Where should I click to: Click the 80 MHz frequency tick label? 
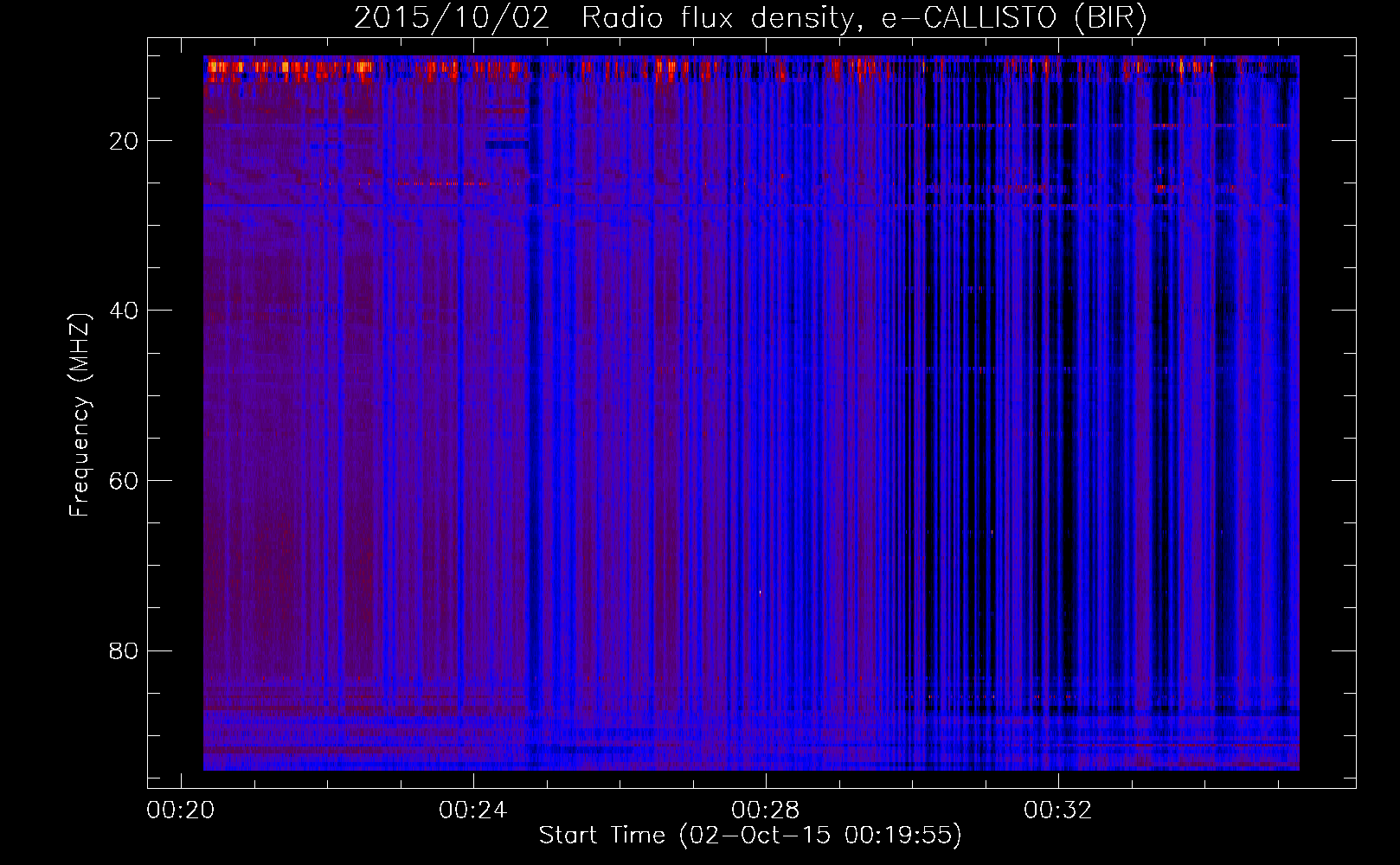pyautogui.click(x=124, y=650)
